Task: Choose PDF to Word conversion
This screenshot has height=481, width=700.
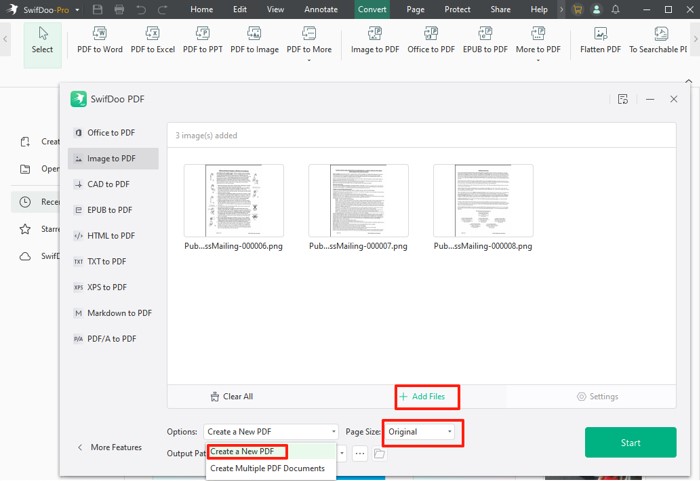Action: coord(100,40)
